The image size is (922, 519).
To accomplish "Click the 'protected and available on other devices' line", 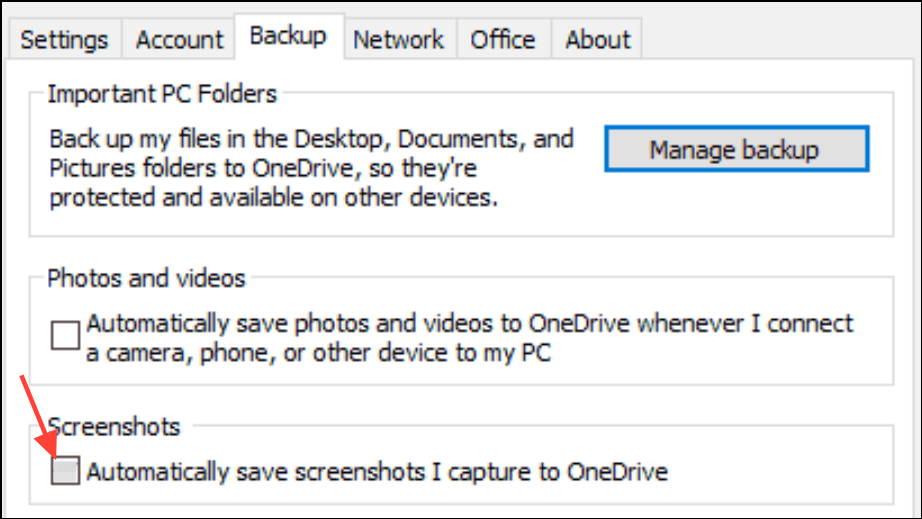I will (272, 198).
